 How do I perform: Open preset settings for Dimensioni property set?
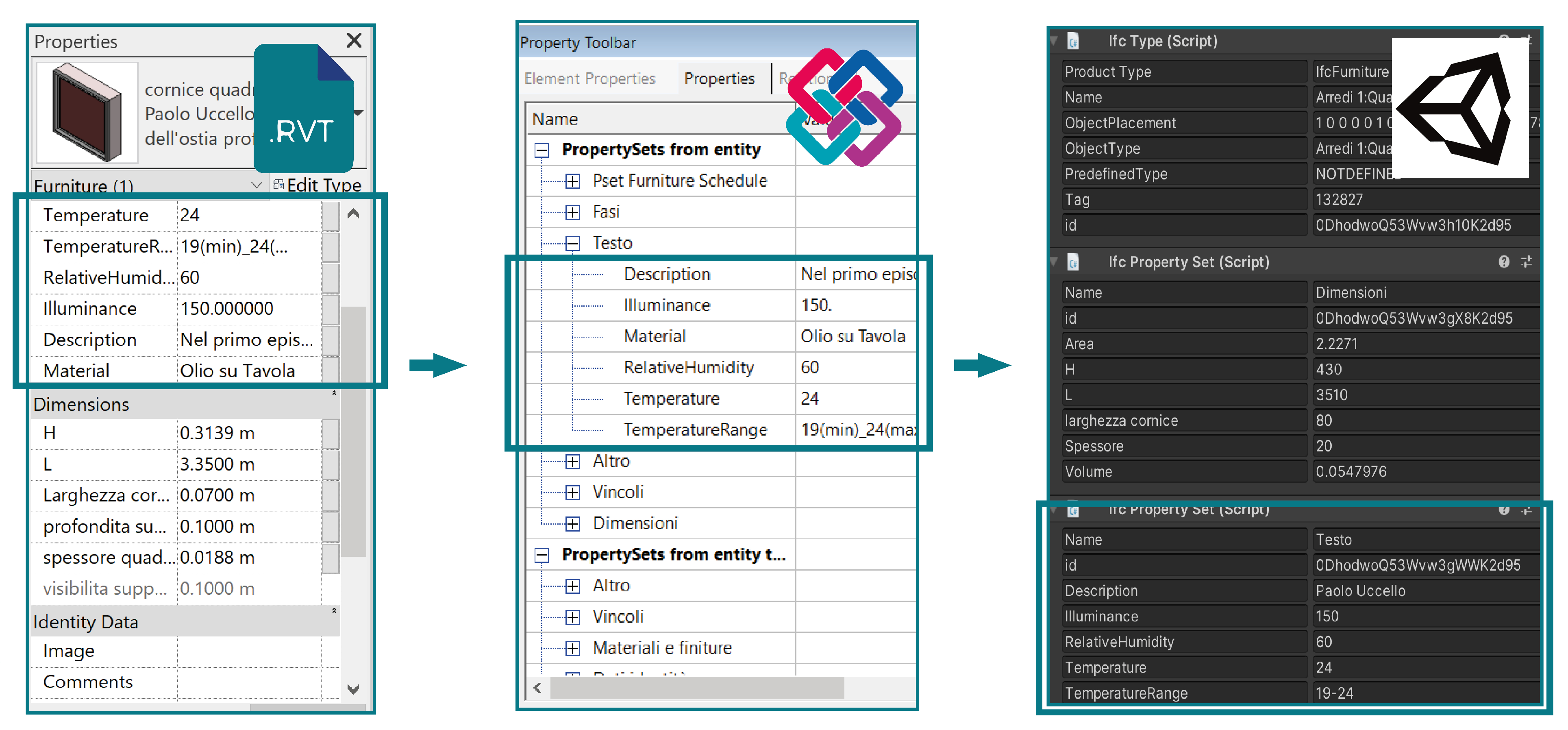[x=1527, y=262]
